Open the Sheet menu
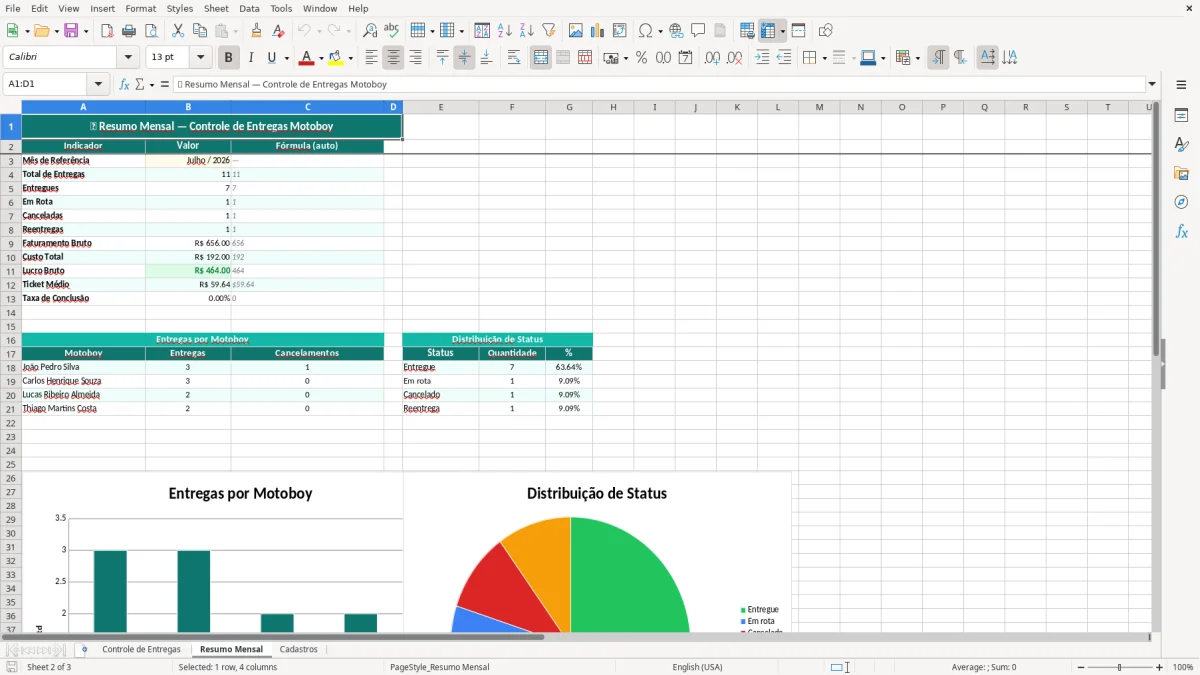The width and height of the screenshot is (1200, 675). [x=216, y=8]
